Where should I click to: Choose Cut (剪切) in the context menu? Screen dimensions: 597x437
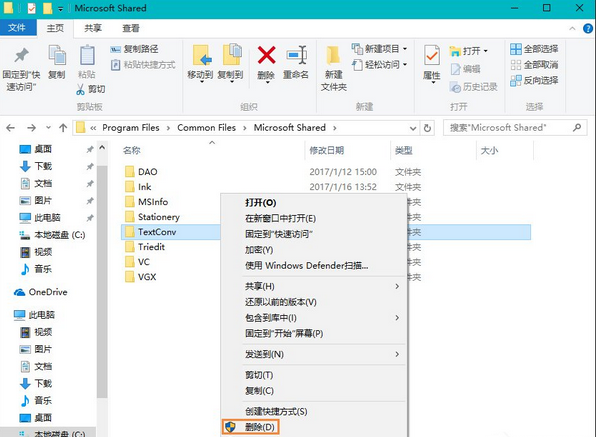pyautogui.click(x=314, y=375)
